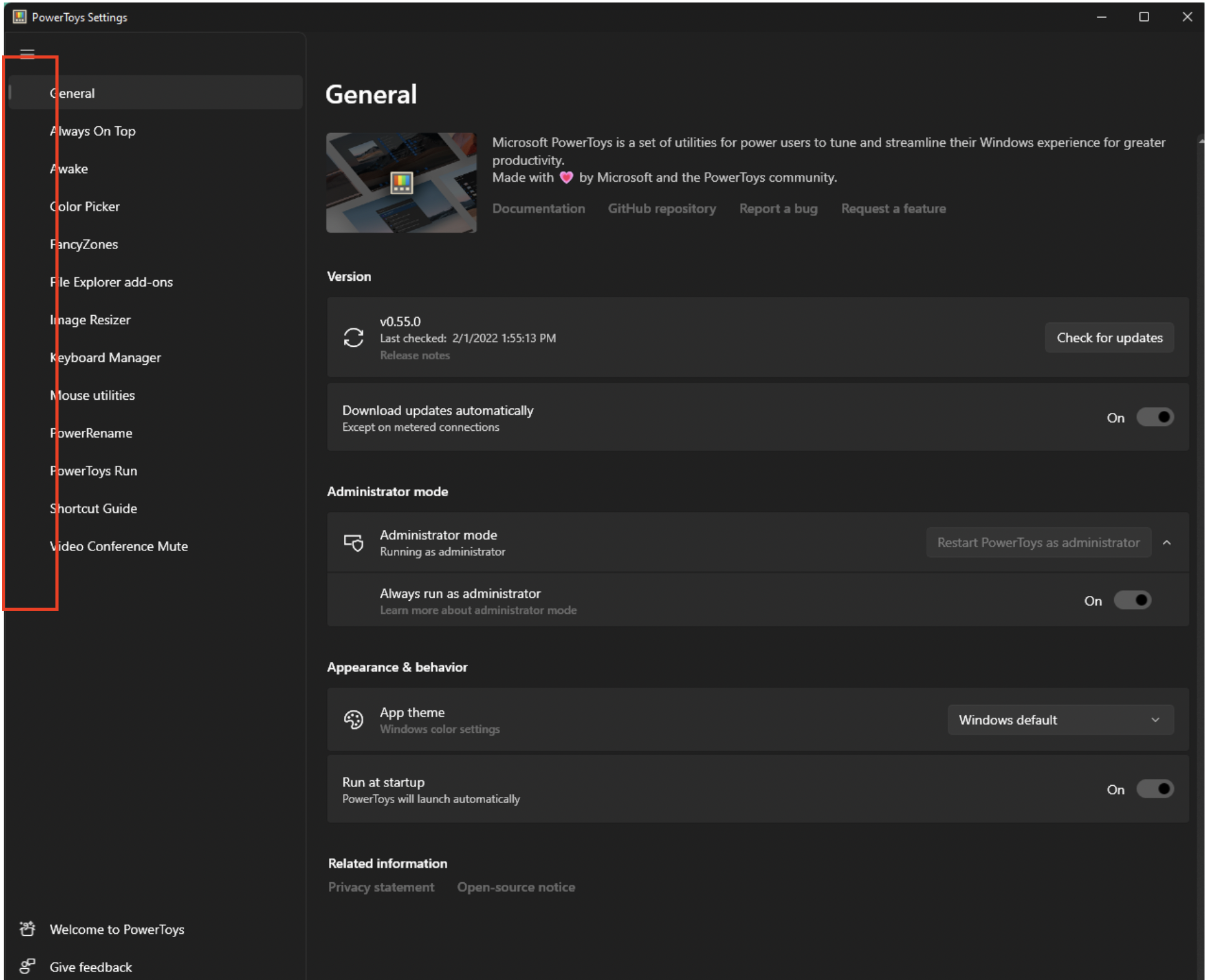Click the App theme palette icon
This screenshot has width=1207, height=980.
coord(354,719)
